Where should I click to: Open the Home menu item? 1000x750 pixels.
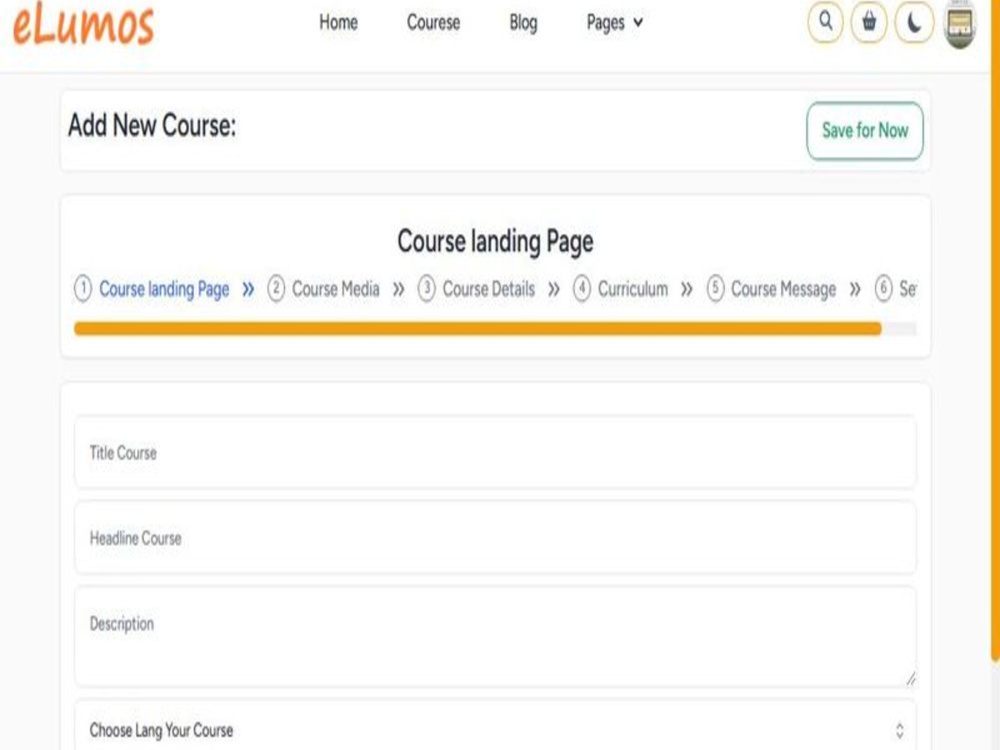pyautogui.click(x=339, y=22)
